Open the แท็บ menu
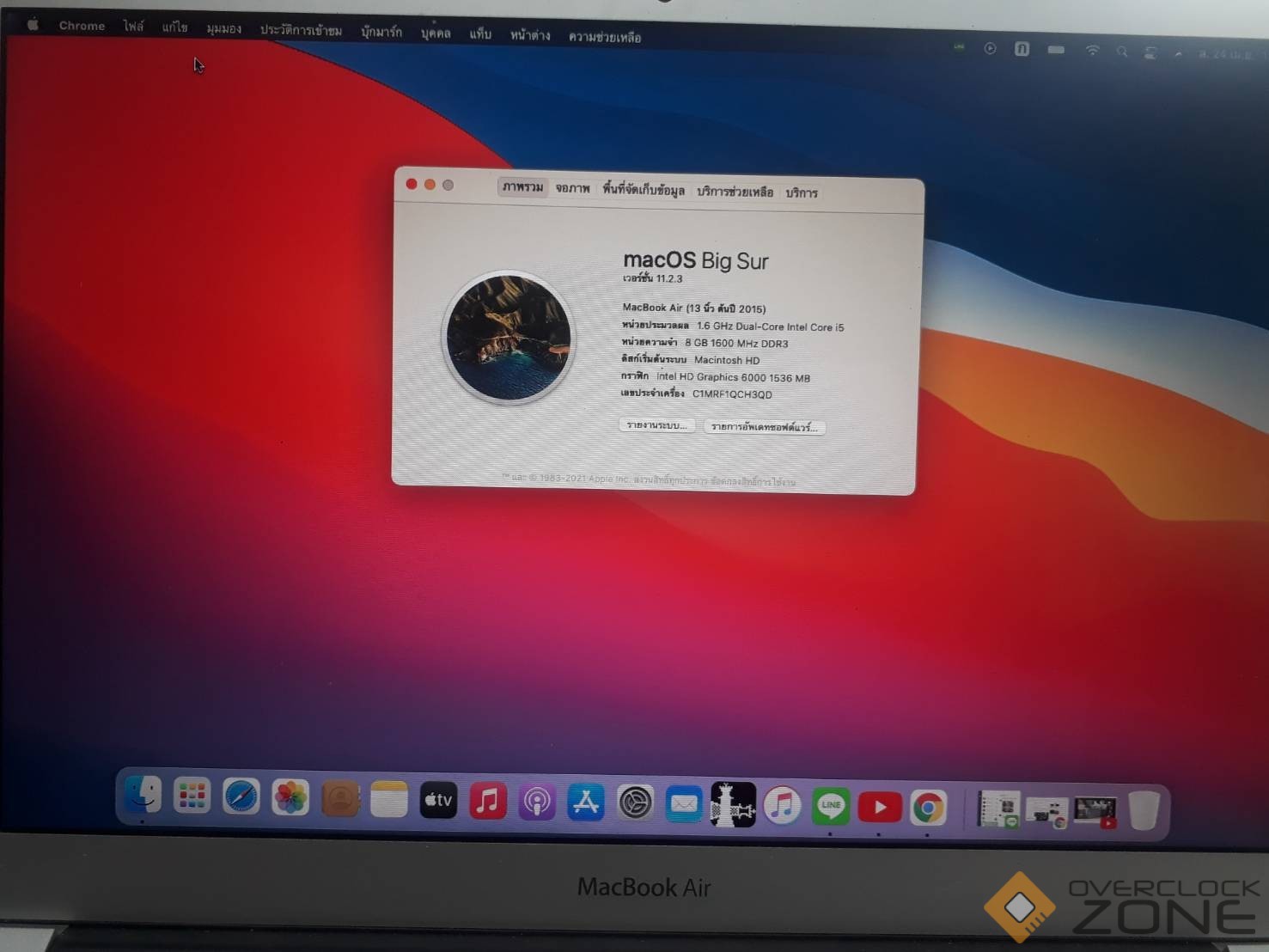The width and height of the screenshot is (1269, 952). (480, 34)
